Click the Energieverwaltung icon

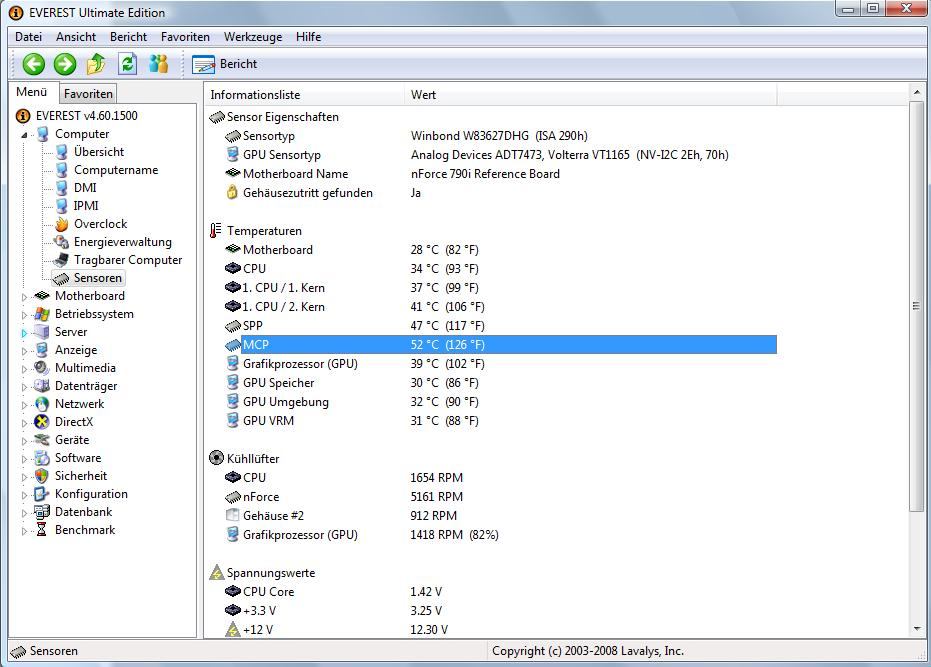62,242
